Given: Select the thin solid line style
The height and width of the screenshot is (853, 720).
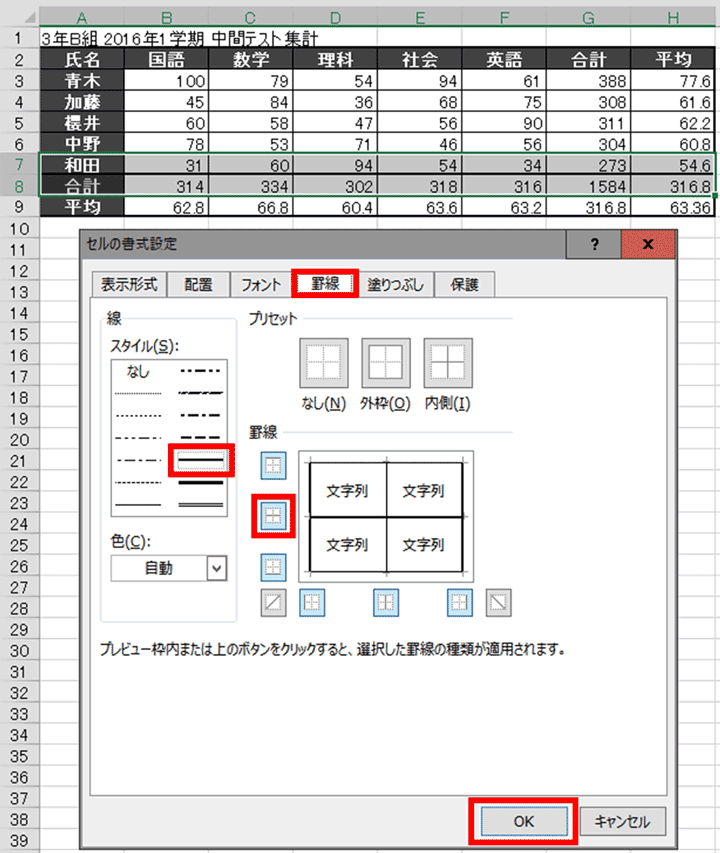Looking at the screenshot, I should (x=138, y=505).
